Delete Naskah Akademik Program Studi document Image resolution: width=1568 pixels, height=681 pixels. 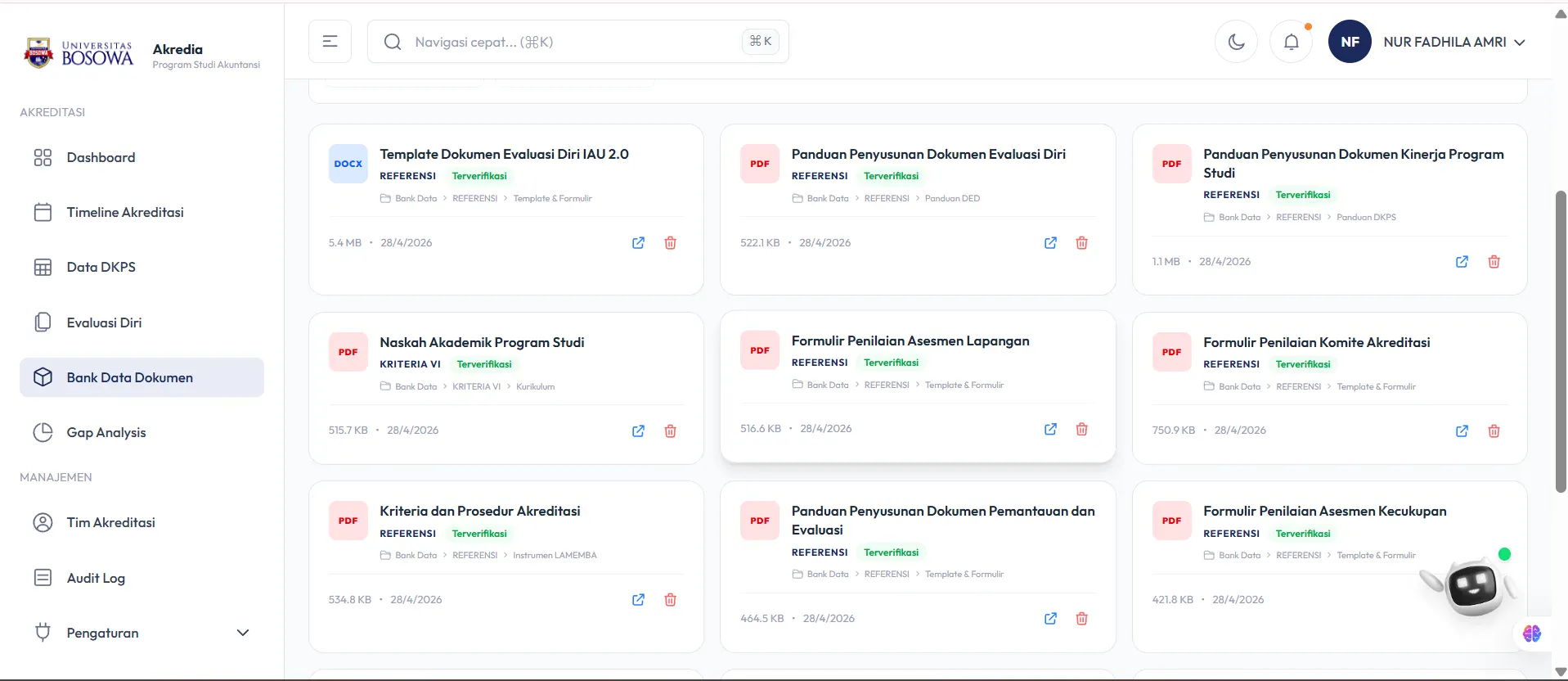671,431
